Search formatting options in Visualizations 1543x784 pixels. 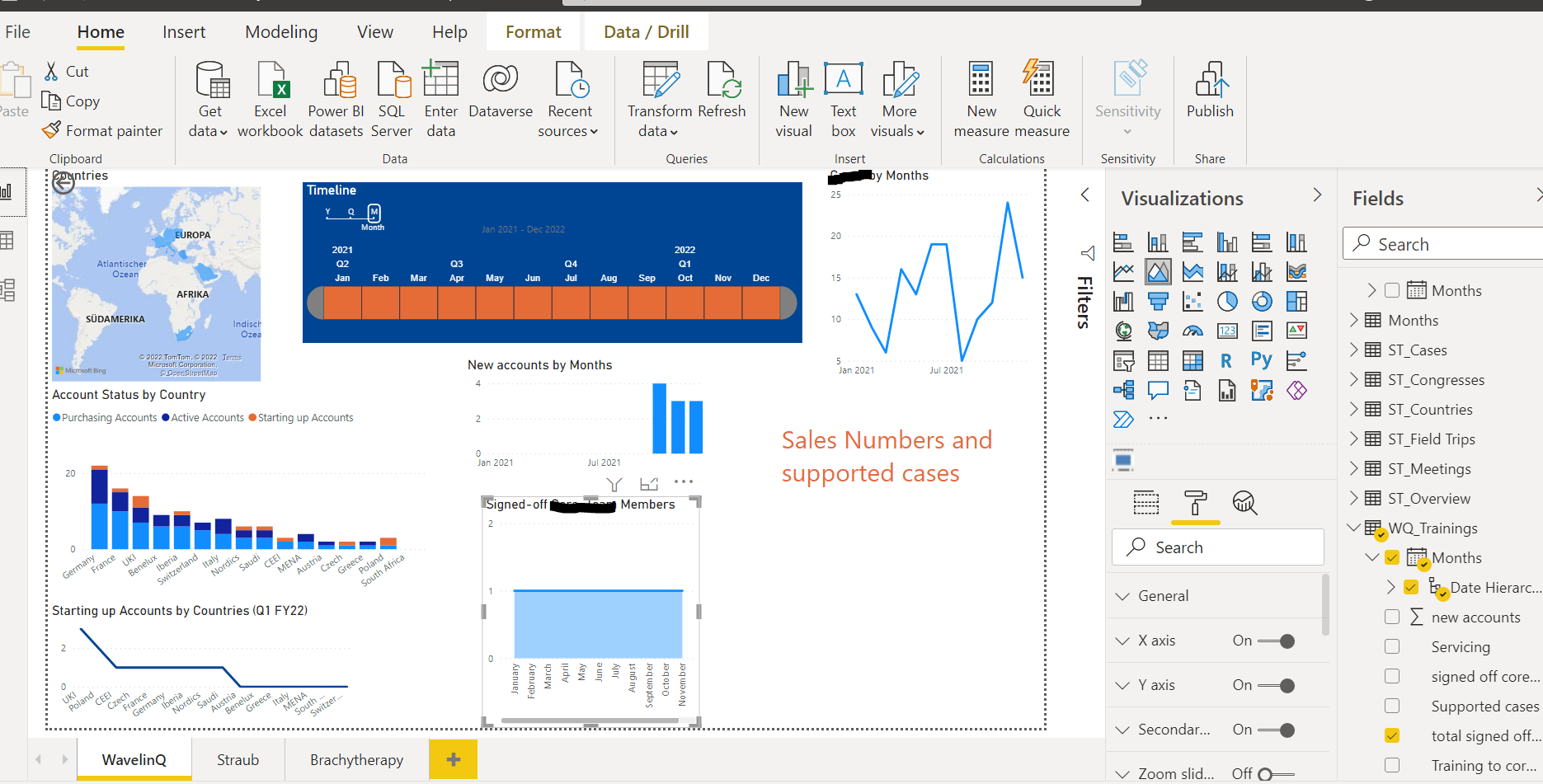tap(1218, 547)
